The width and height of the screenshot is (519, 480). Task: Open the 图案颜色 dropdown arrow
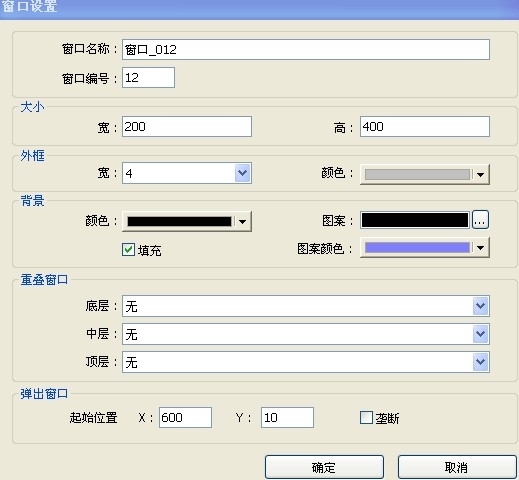(480, 248)
